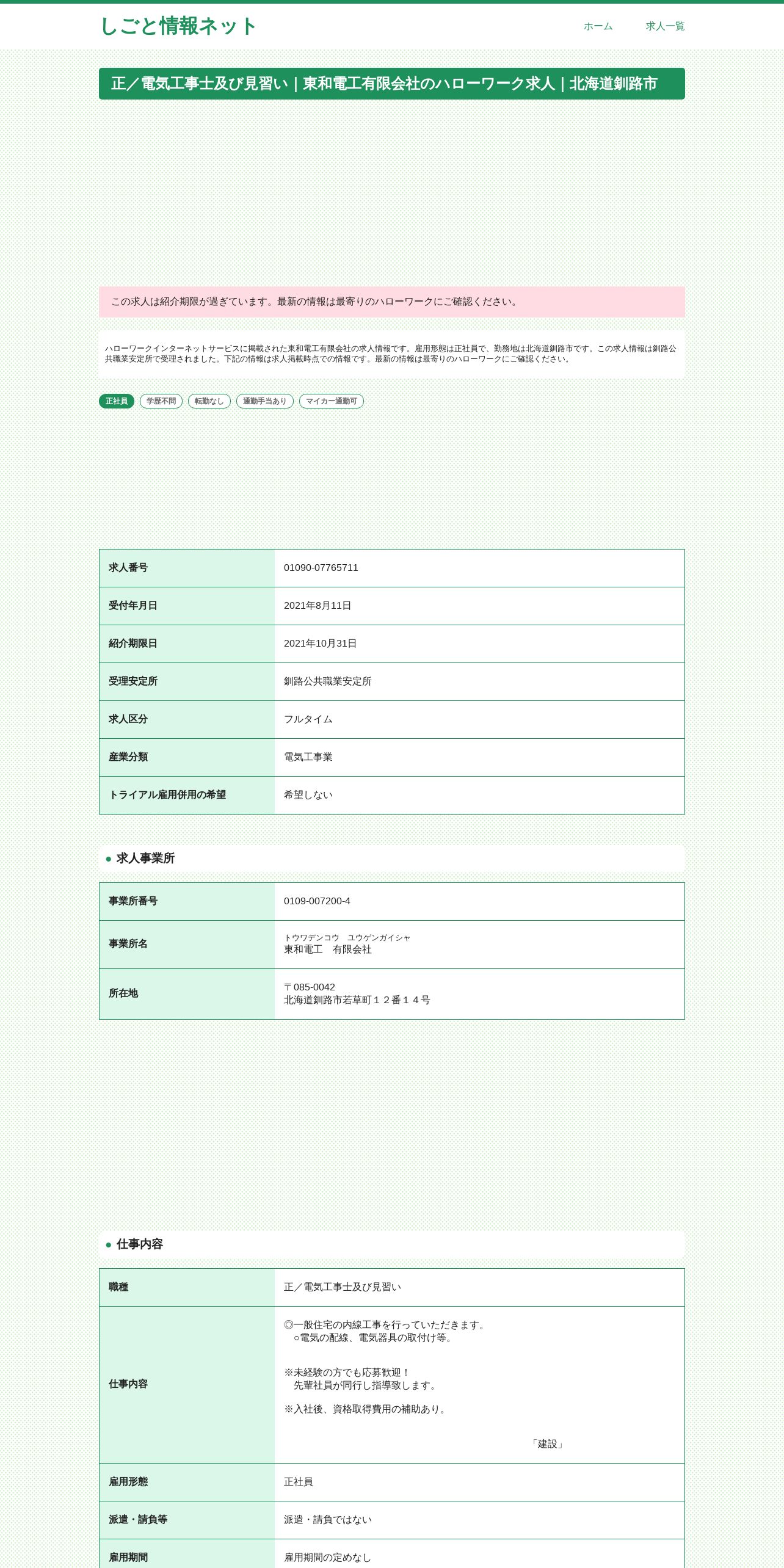Select the job number 01090-07765711
This screenshot has width=784, height=1568.
point(321,568)
